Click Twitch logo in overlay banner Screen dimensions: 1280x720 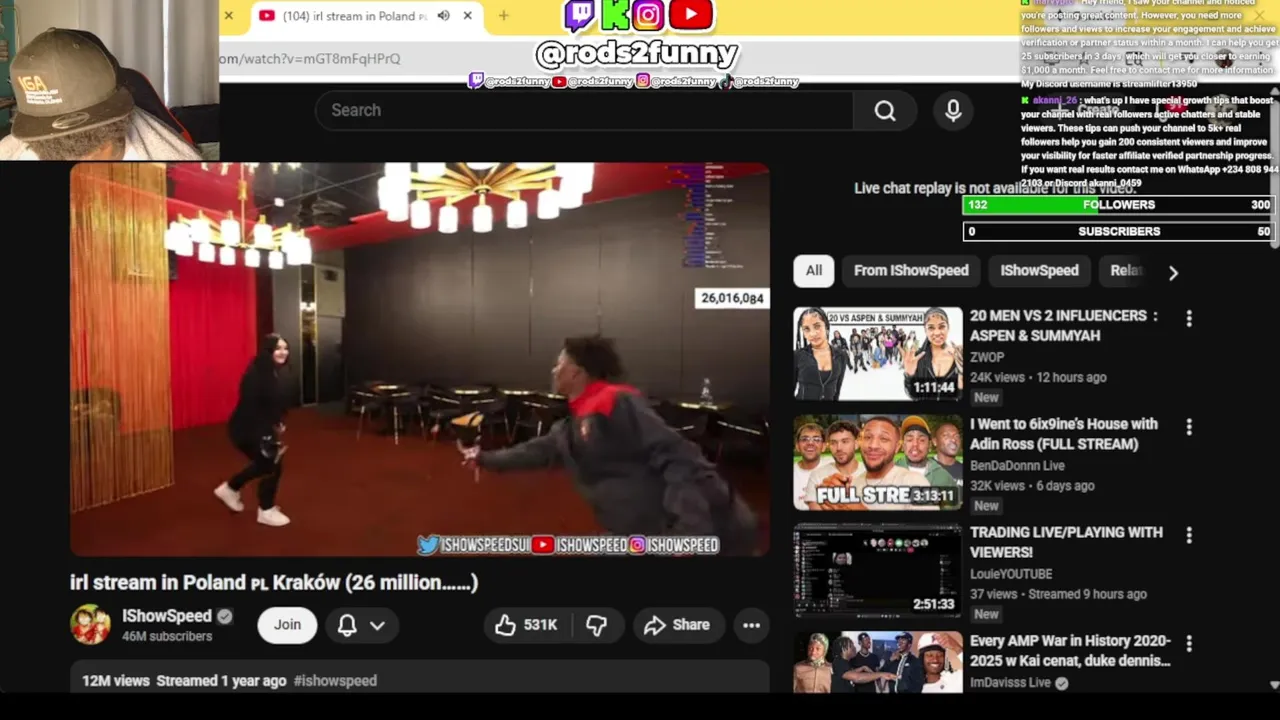580,15
